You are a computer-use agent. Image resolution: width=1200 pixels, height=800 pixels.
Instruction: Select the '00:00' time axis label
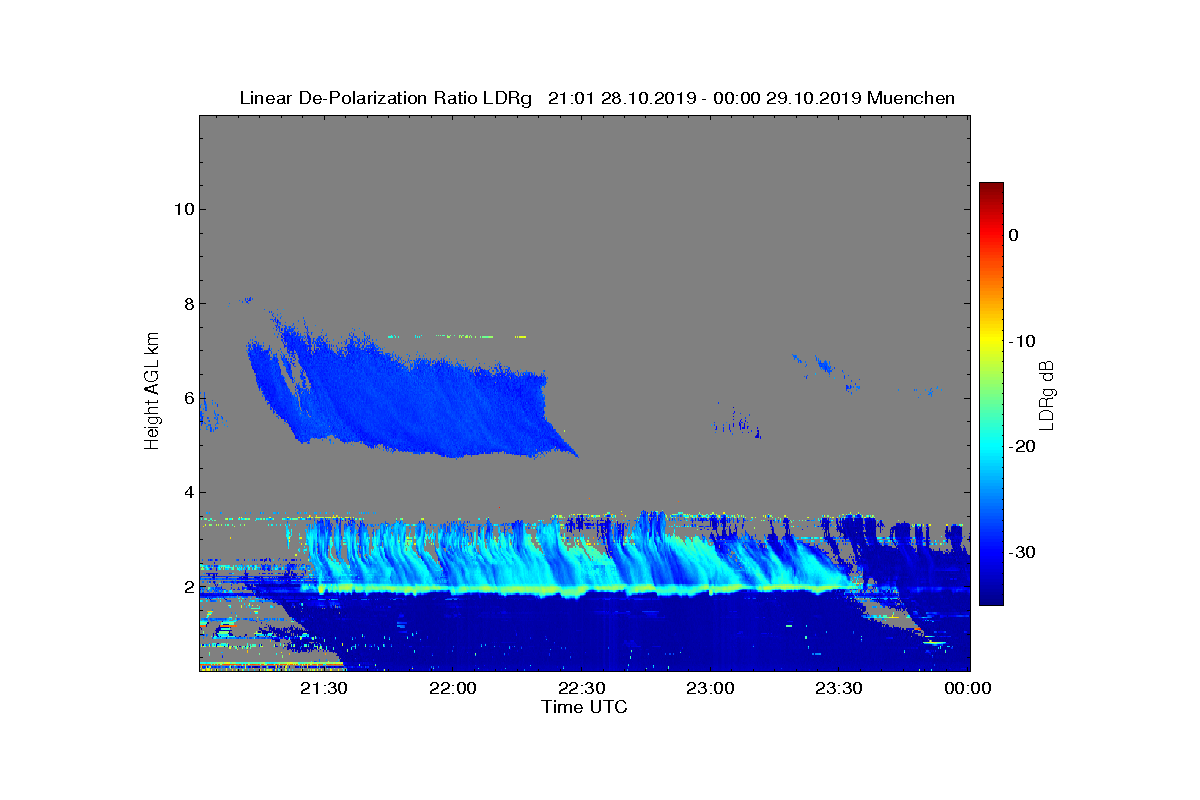pyautogui.click(x=968, y=688)
